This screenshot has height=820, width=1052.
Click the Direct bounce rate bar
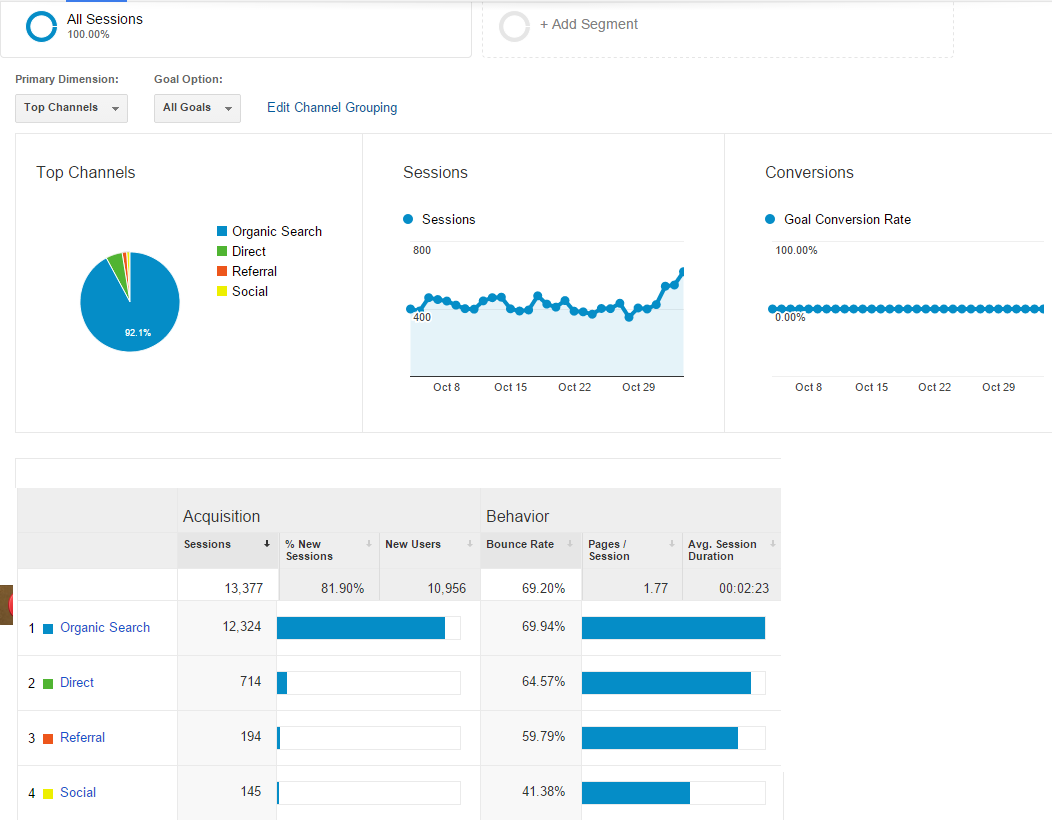click(x=666, y=683)
